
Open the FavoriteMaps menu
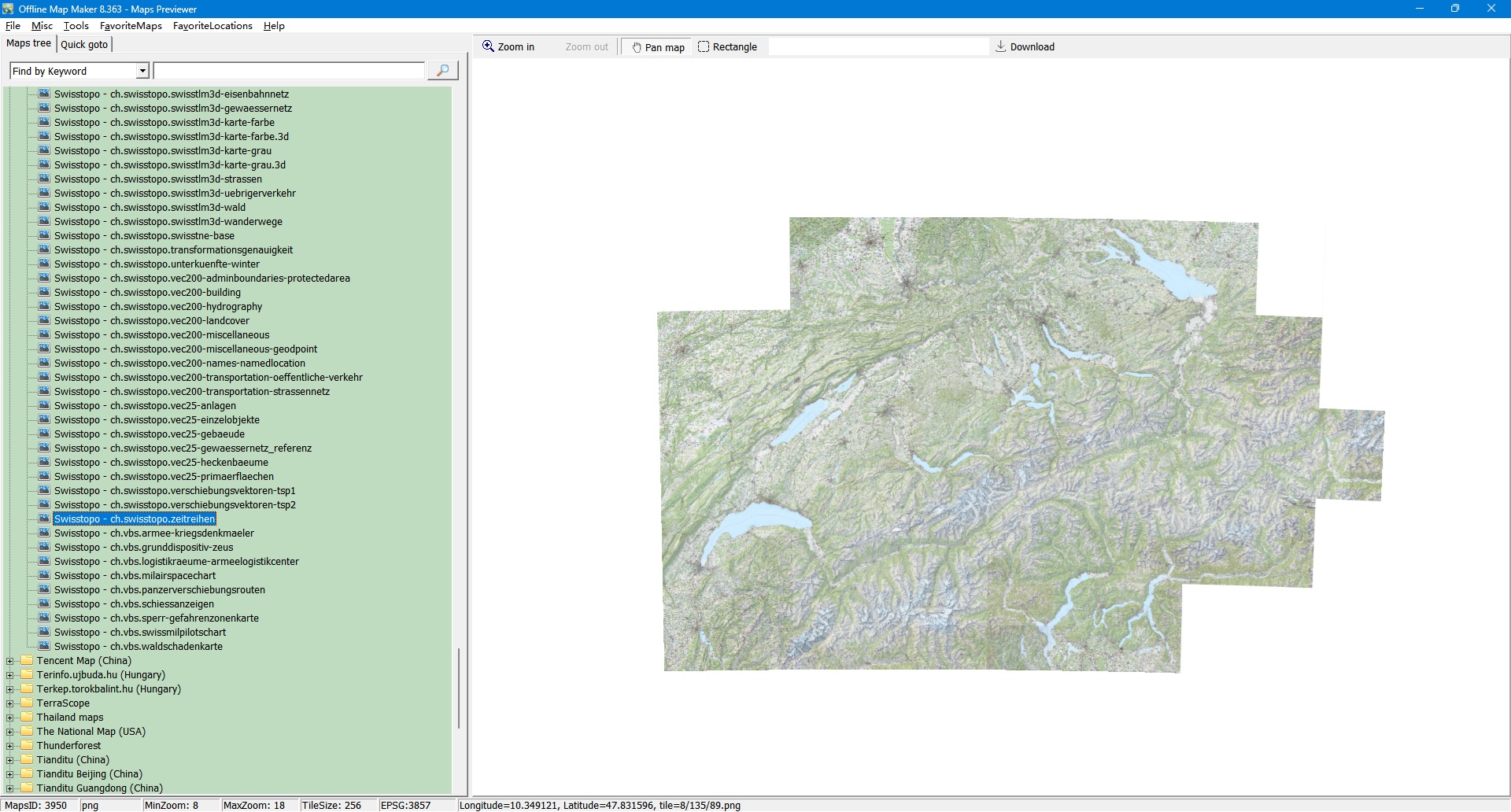[x=131, y=26]
